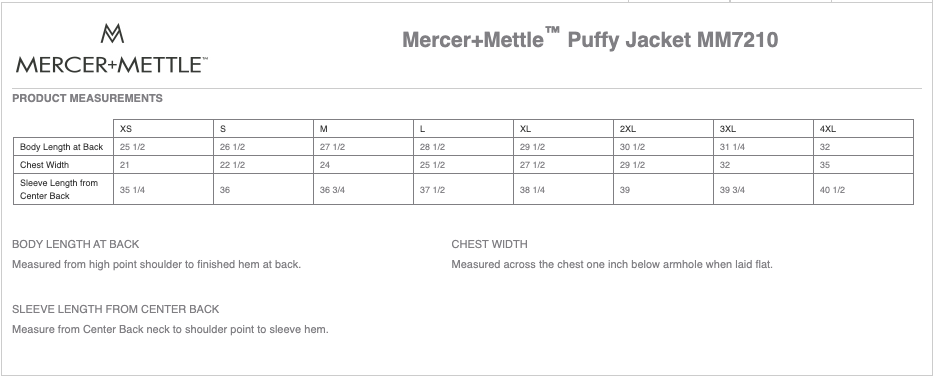Screen dimensions: 933x377
Task: Select the XS size column header
Action: click(163, 128)
